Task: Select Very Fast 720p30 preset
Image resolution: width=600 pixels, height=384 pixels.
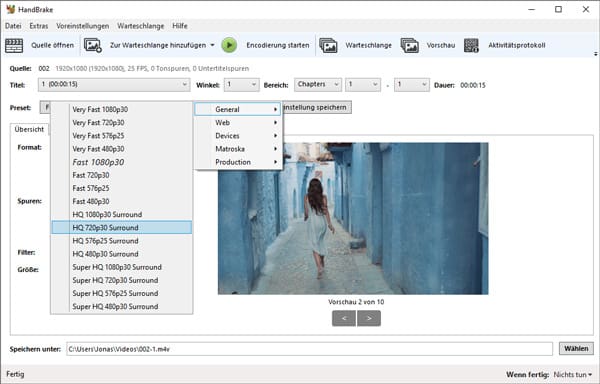Action: coord(122,123)
